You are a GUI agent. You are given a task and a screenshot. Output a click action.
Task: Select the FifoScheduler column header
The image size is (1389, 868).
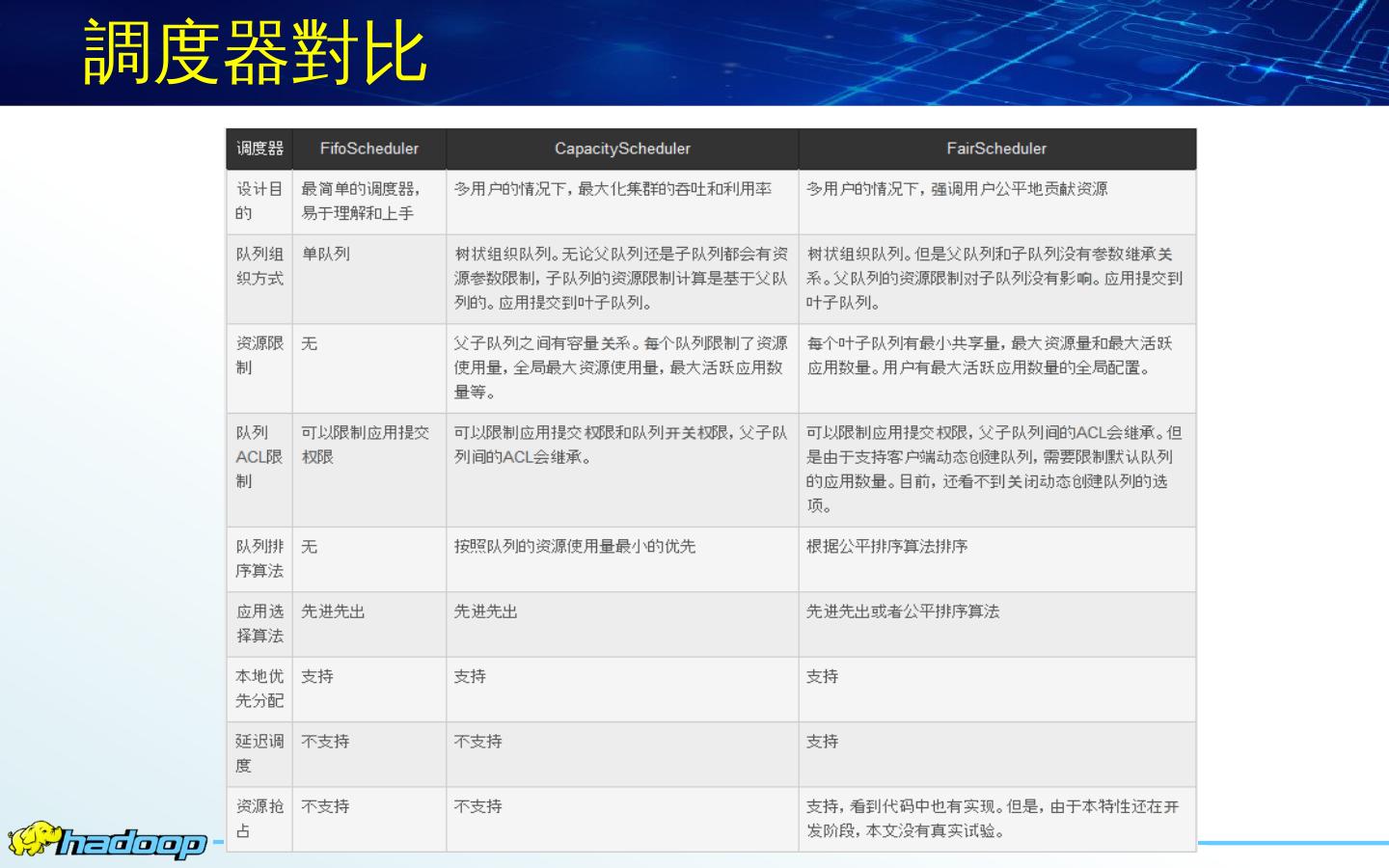[368, 149]
